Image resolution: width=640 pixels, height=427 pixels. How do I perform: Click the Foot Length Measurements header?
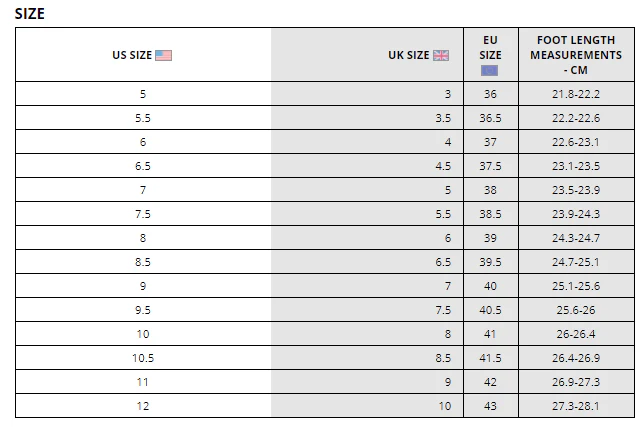[575, 55]
